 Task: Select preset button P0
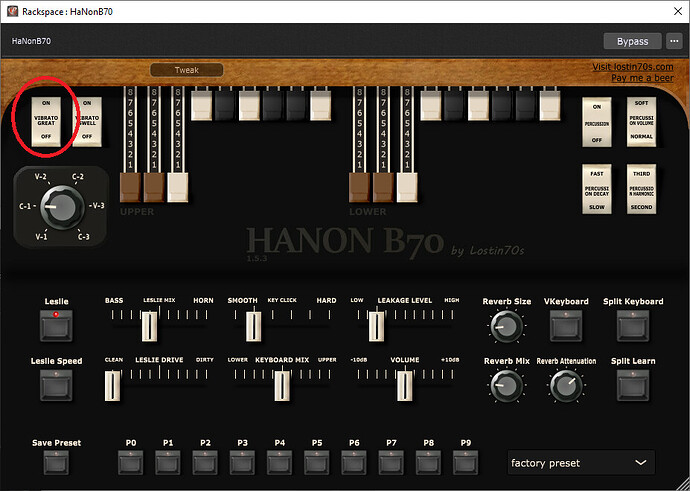[x=131, y=463]
